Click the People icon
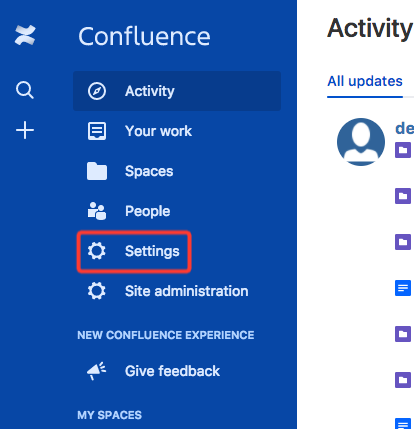The height and width of the screenshot is (429, 414). tap(97, 211)
